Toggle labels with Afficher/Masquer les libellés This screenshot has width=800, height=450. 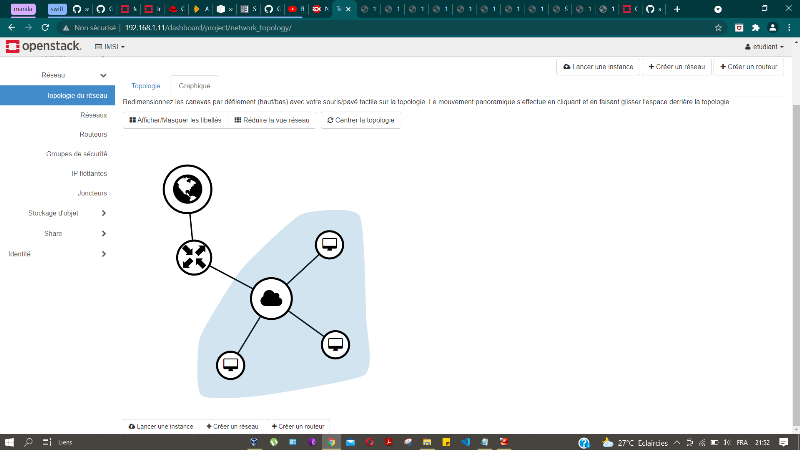(x=176, y=120)
